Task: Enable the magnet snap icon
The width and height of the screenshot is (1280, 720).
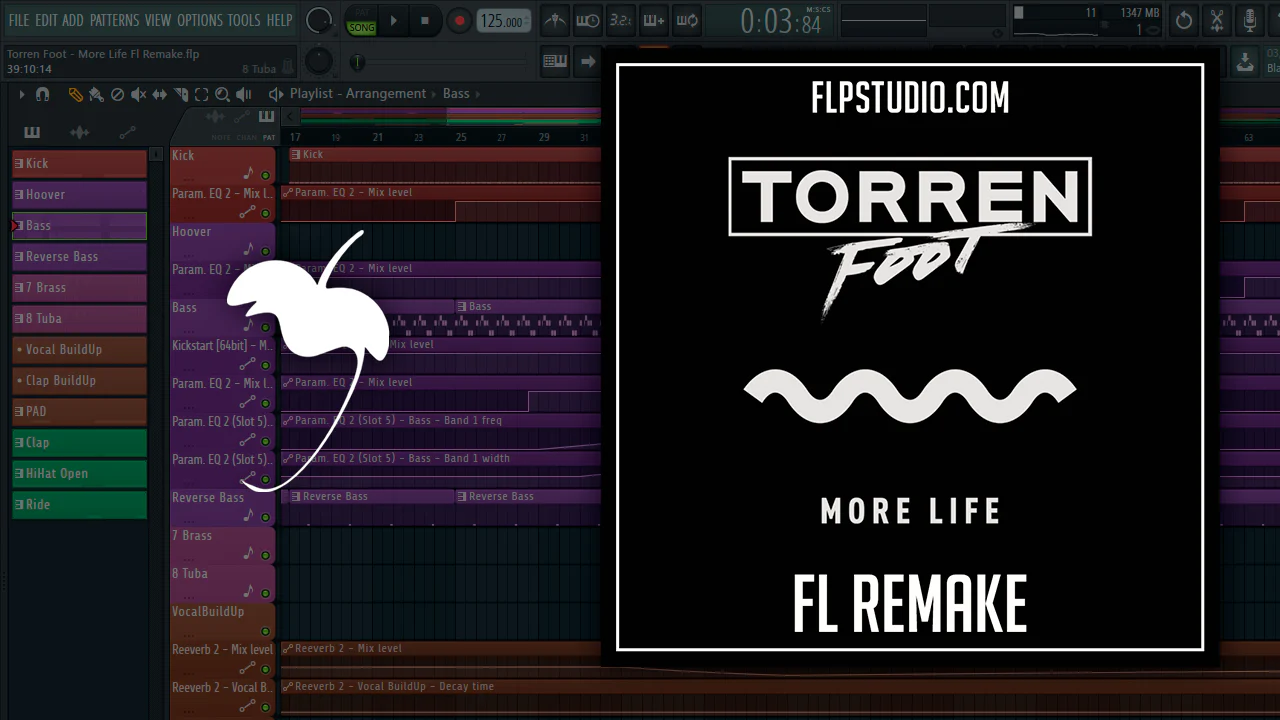Action: [42, 94]
